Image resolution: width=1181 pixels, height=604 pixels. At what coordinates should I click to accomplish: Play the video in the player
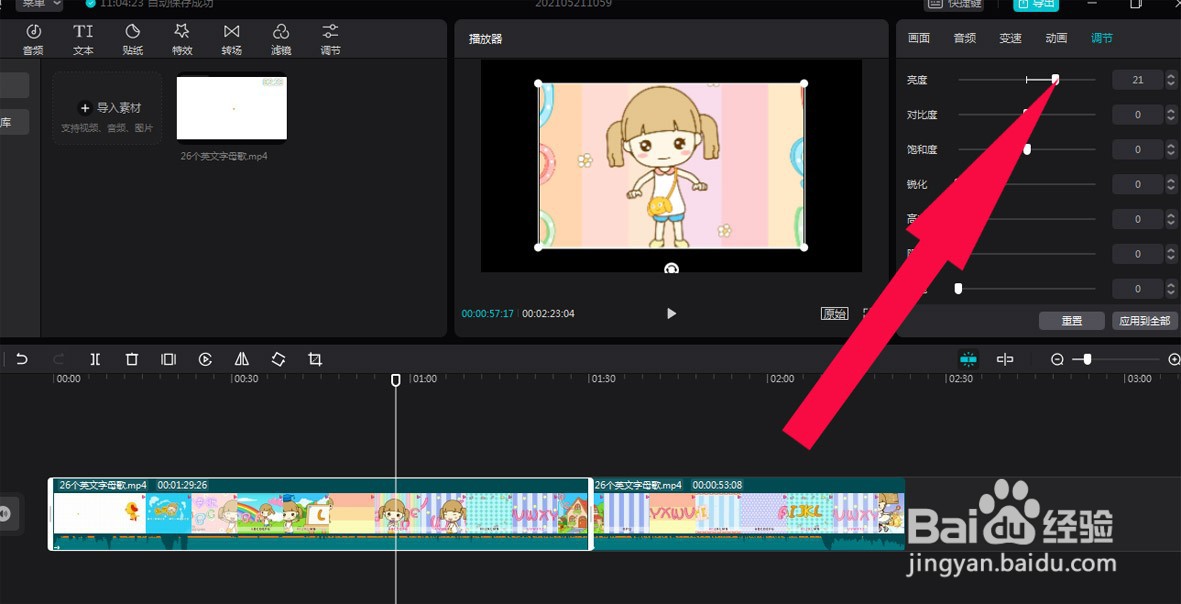671,313
